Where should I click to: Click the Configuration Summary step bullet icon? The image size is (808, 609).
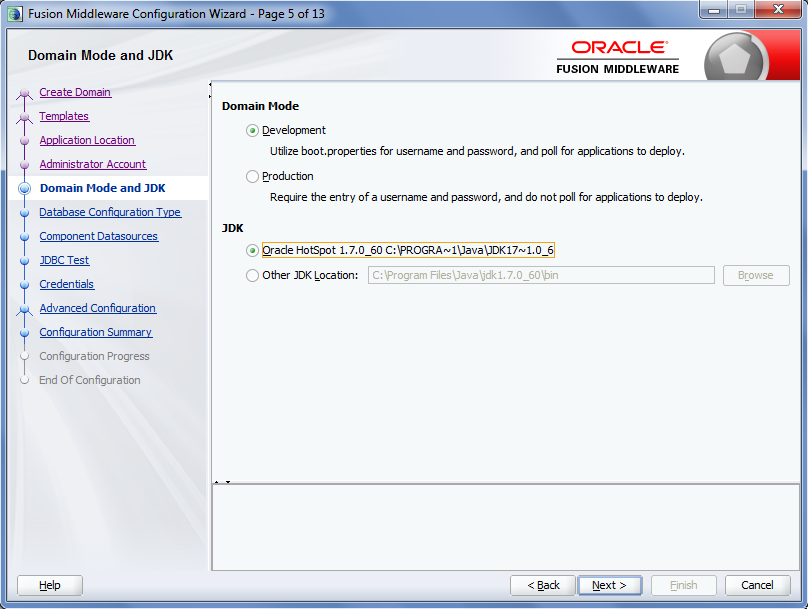[24, 333]
